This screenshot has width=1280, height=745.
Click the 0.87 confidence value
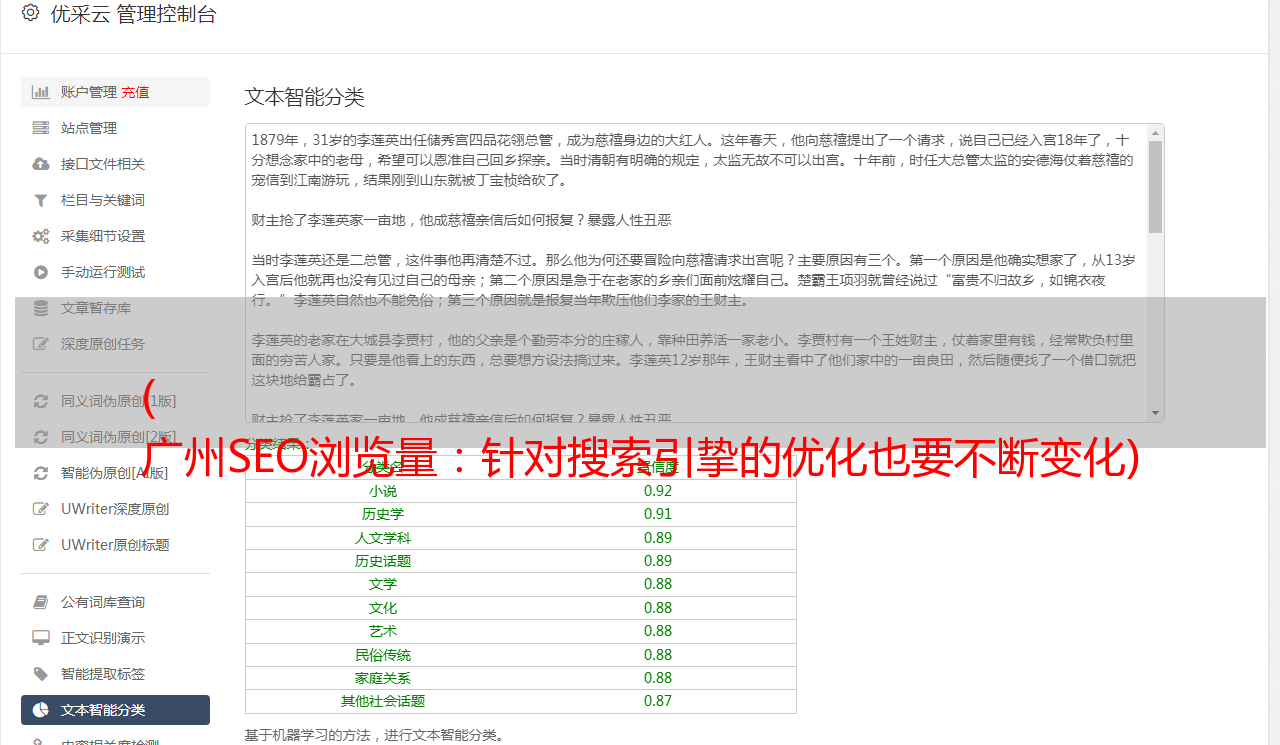coord(658,701)
